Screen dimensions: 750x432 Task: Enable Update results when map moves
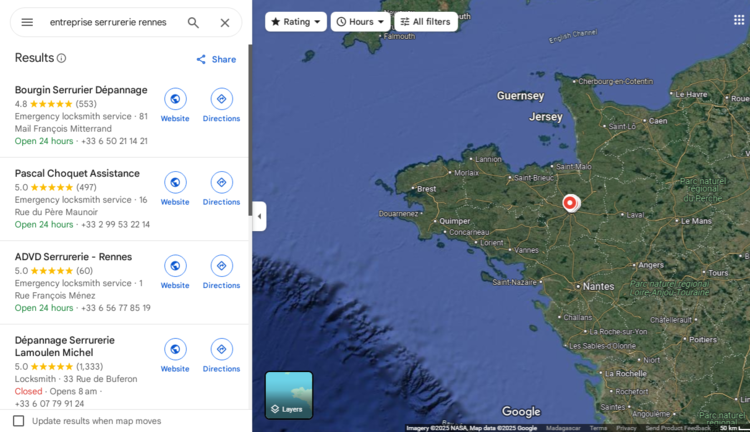[x=19, y=421]
